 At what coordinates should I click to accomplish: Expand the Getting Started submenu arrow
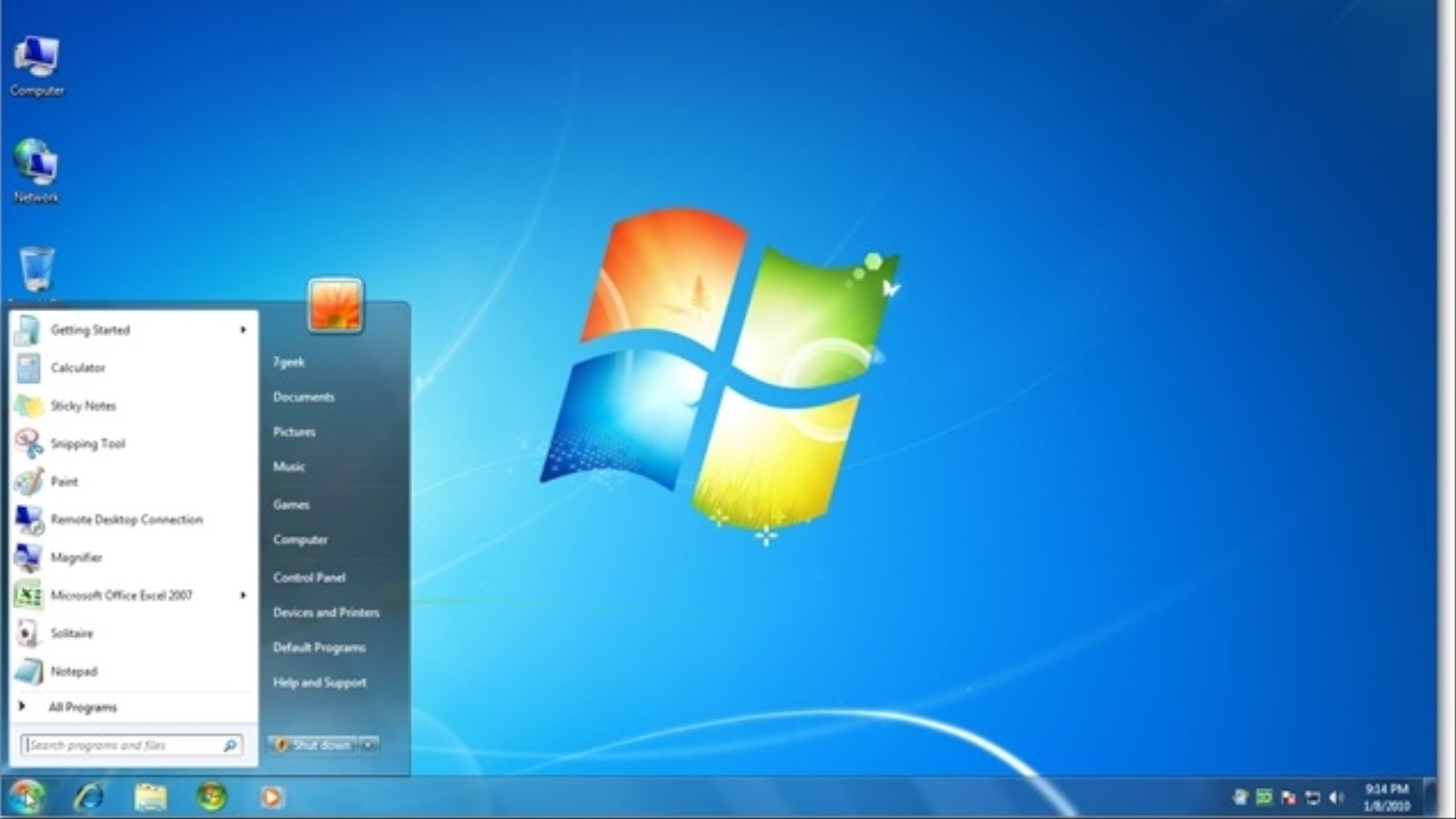pos(243,330)
